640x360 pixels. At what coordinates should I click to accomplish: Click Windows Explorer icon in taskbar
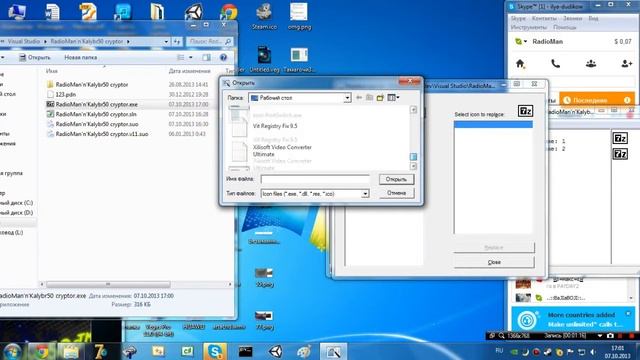pos(71,351)
